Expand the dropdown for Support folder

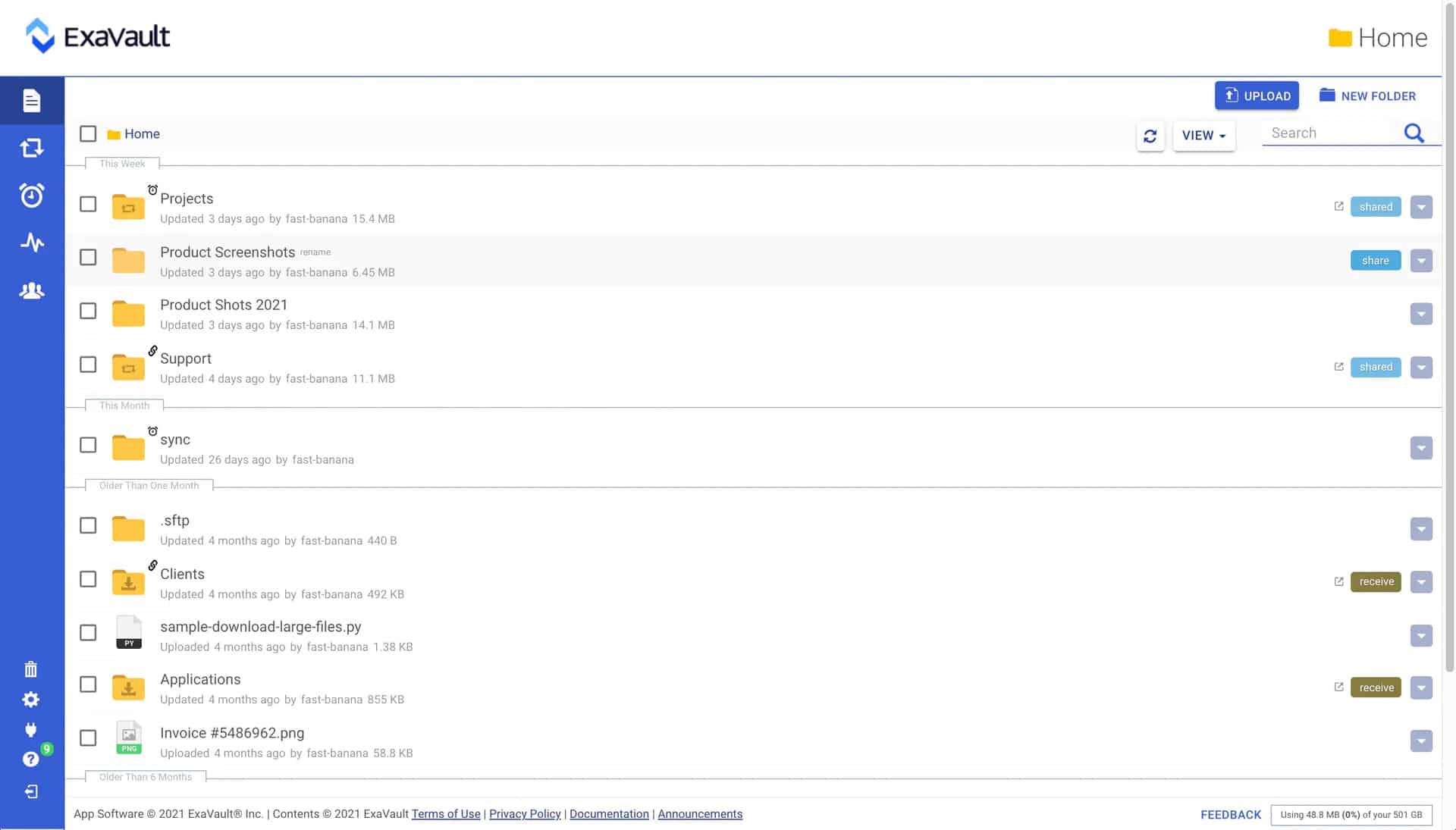click(1421, 366)
